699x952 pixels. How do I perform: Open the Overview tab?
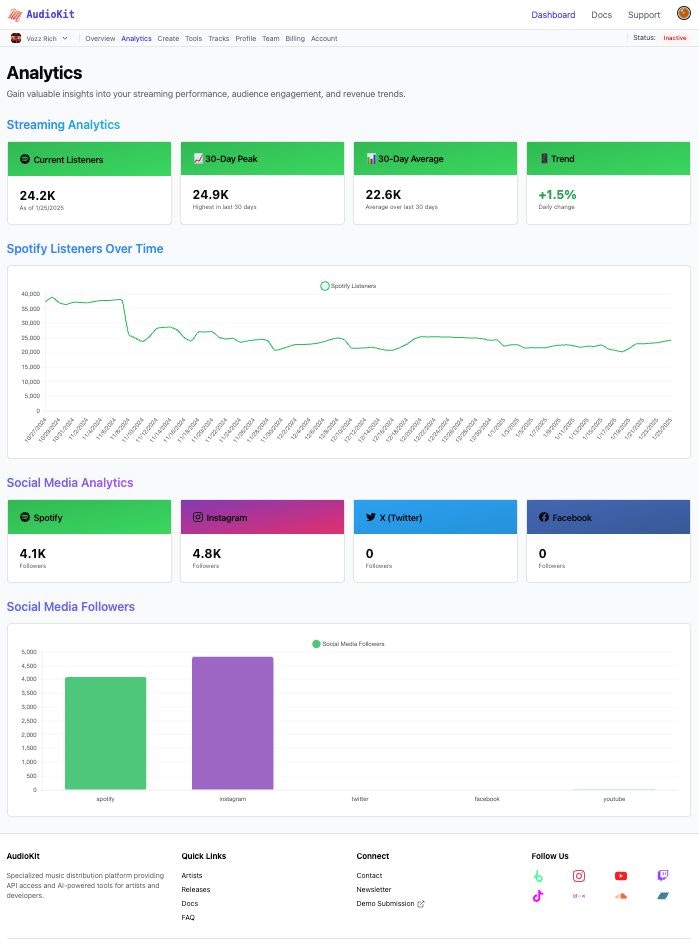[100, 38]
